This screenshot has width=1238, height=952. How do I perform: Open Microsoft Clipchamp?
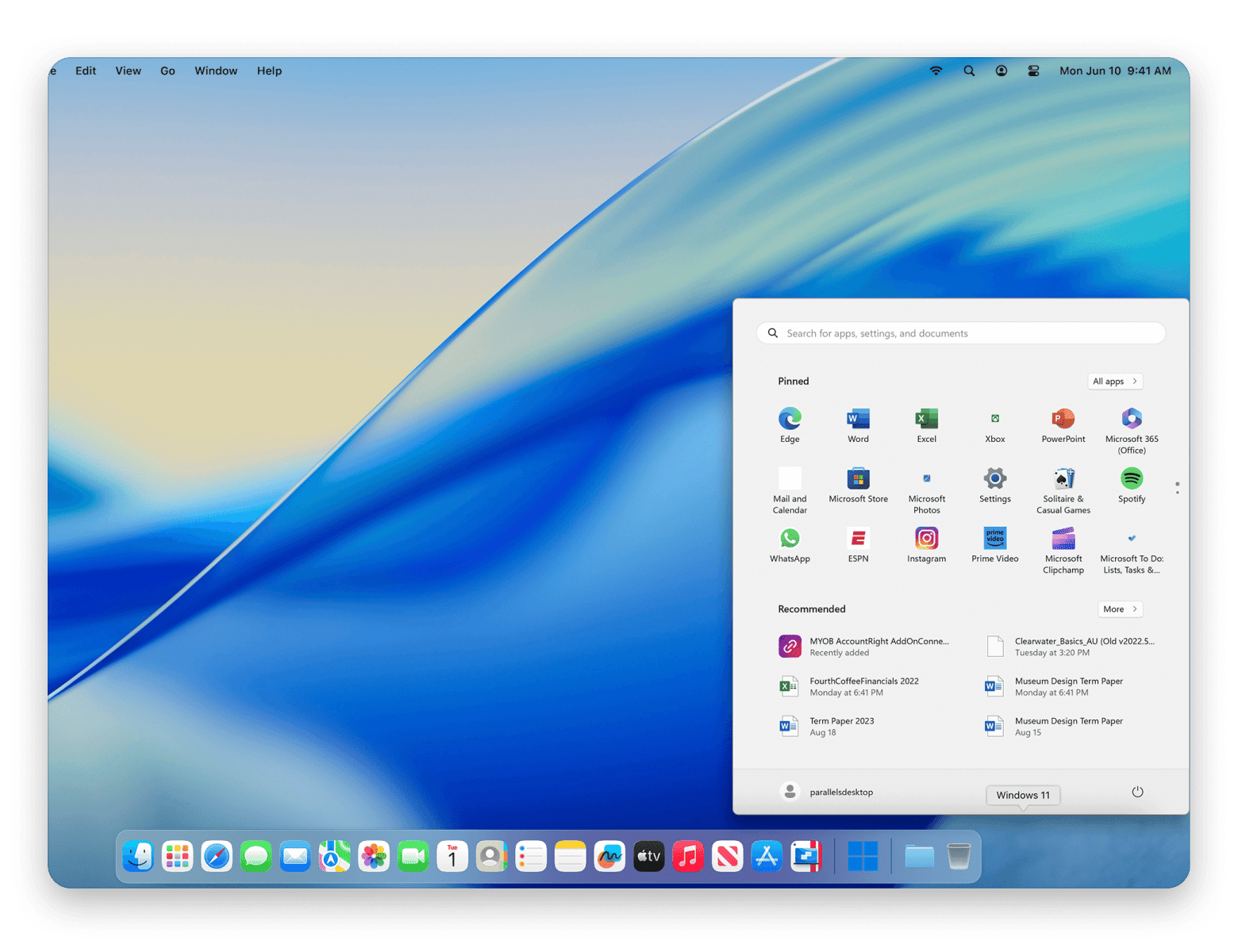pos(1063,551)
